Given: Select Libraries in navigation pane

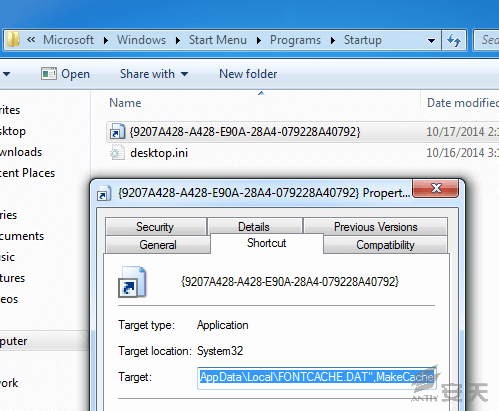Looking at the screenshot, I should click(8, 215).
